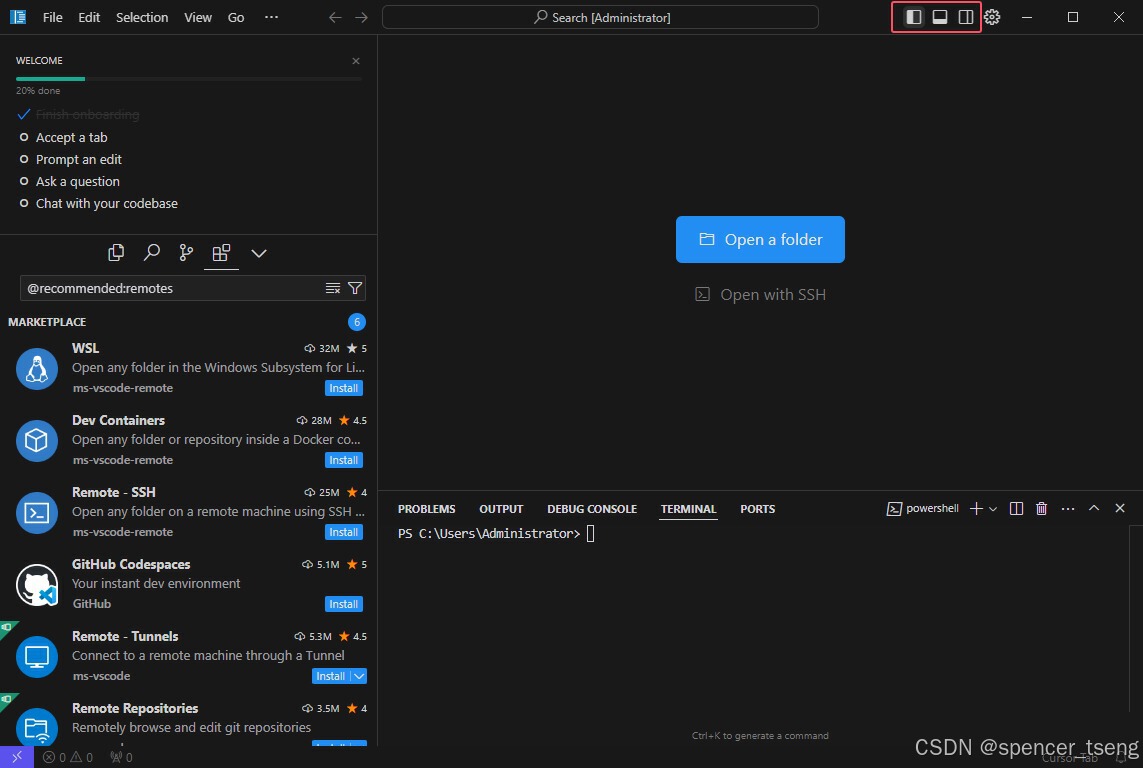Click the Search [Administrator] command box
The image size is (1143, 768).
[x=600, y=17]
